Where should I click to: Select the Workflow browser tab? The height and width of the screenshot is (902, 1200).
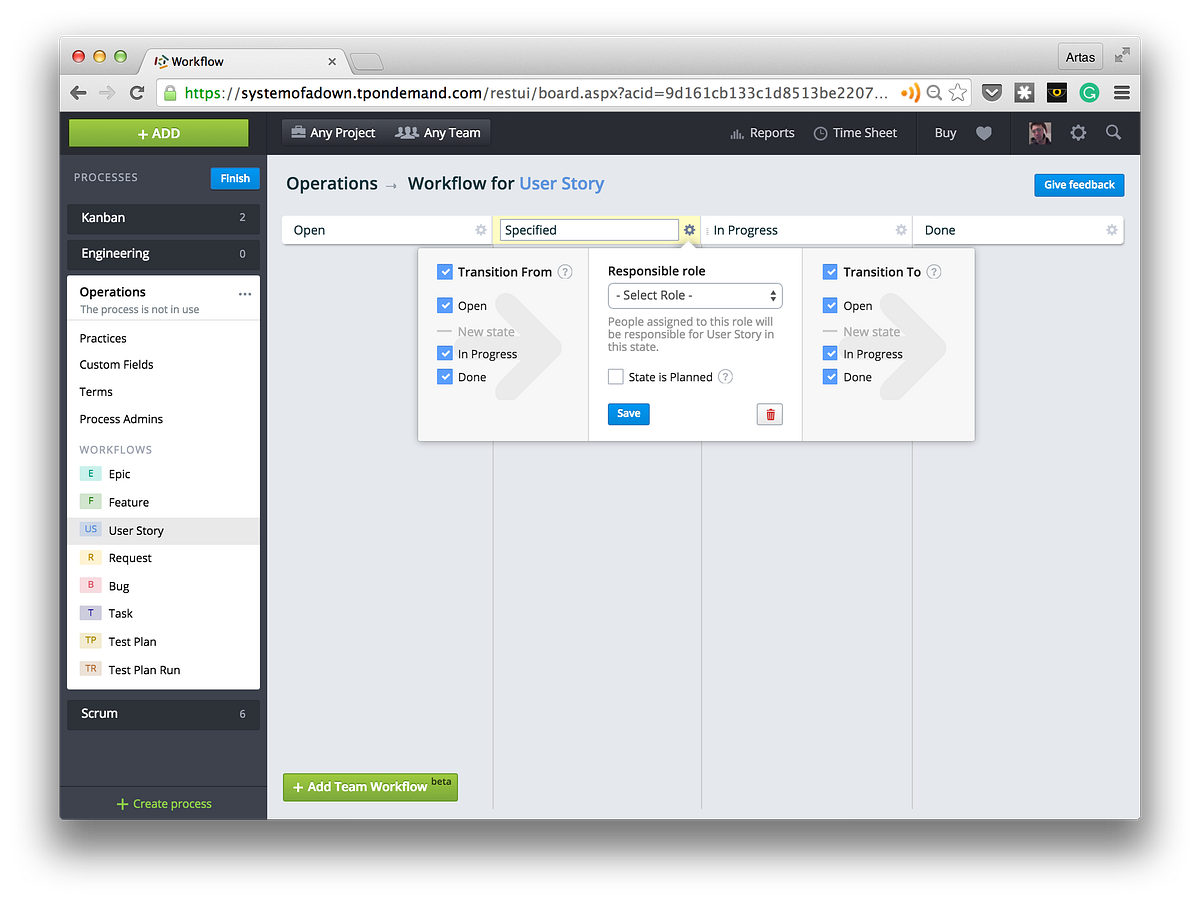click(x=245, y=61)
